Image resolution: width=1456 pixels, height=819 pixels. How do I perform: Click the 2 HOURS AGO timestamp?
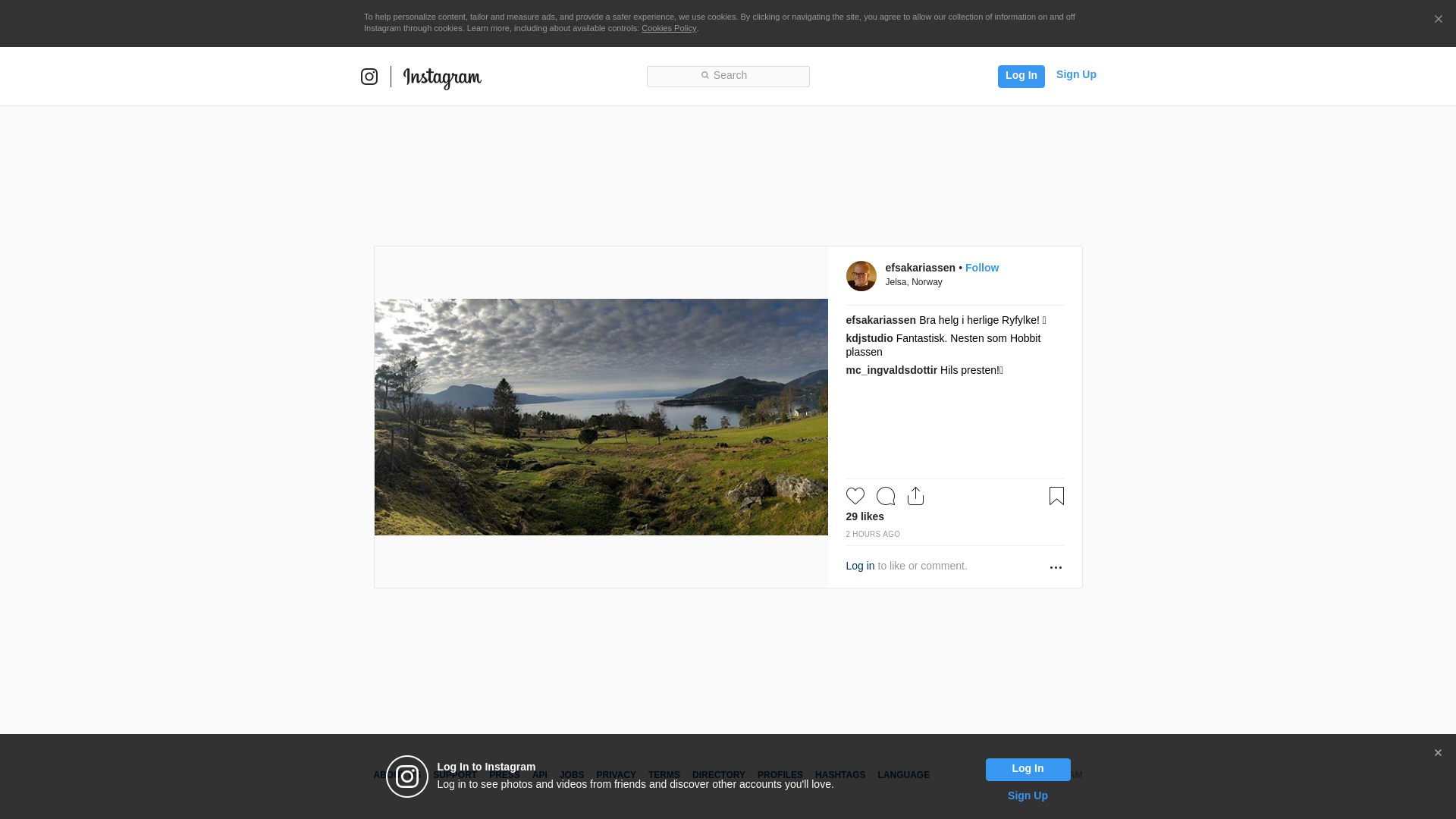coord(873,535)
